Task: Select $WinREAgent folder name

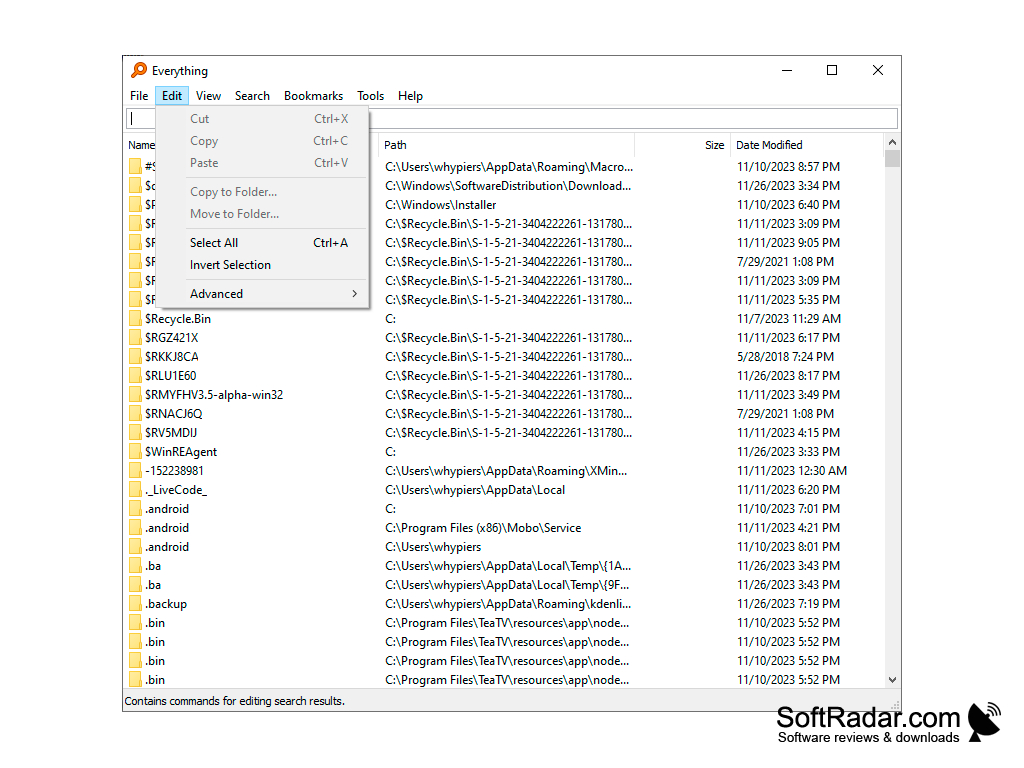Action: [x=181, y=451]
